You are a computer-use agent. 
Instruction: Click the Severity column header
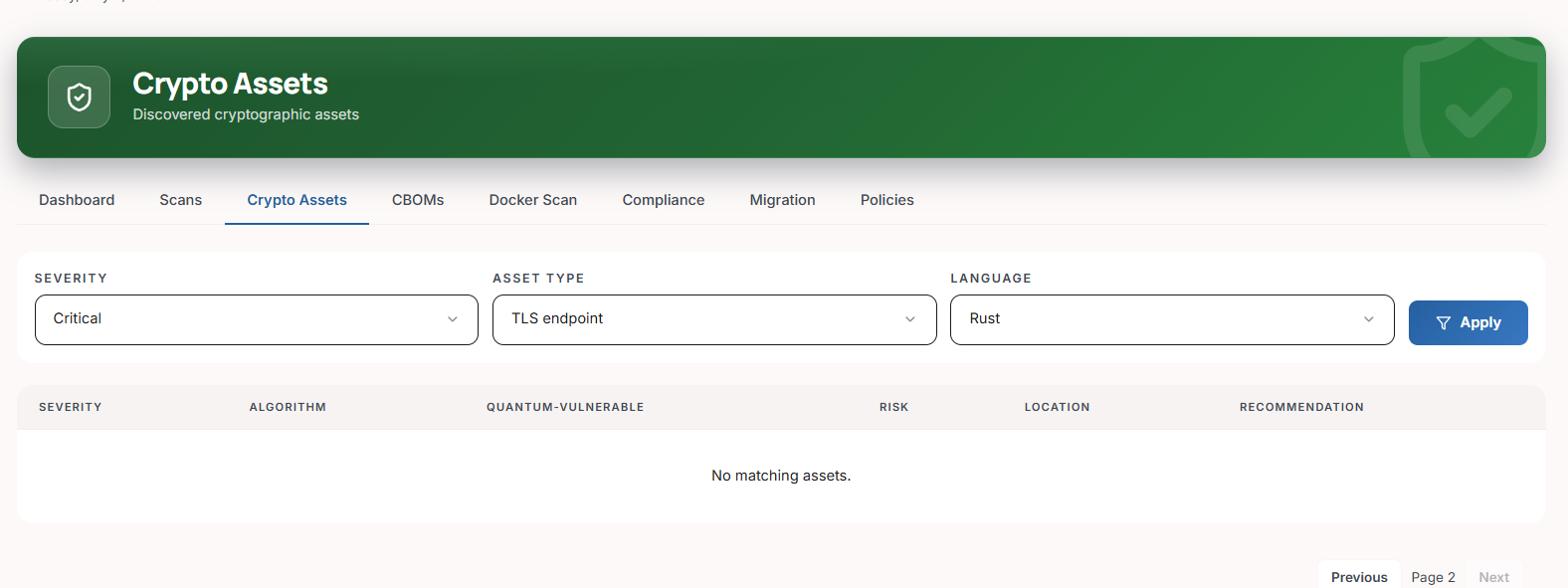point(71,407)
